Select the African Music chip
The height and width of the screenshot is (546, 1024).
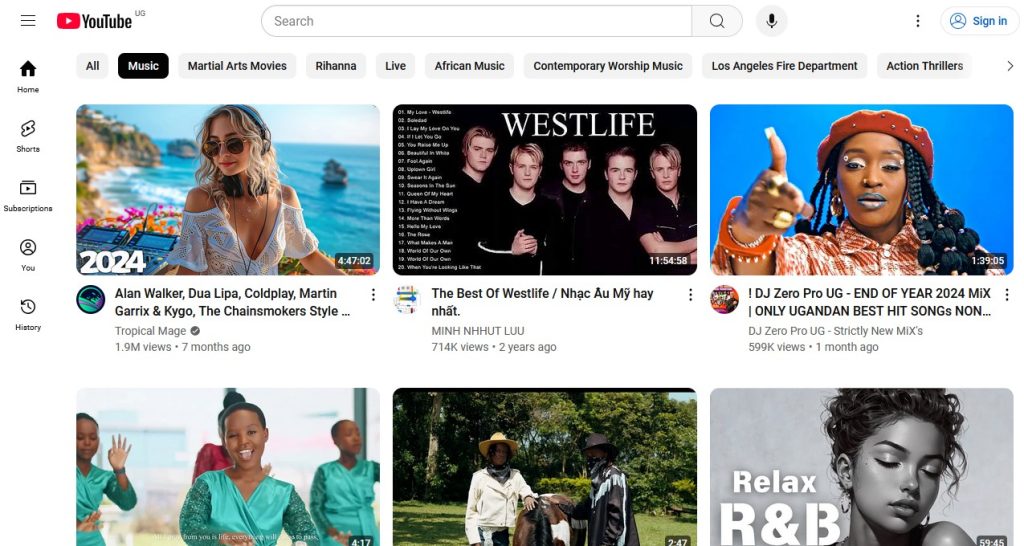tap(469, 66)
